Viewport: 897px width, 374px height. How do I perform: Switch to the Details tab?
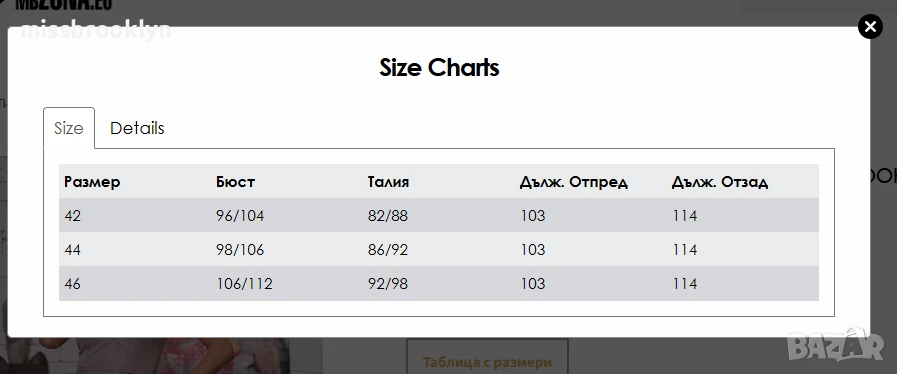tap(137, 128)
